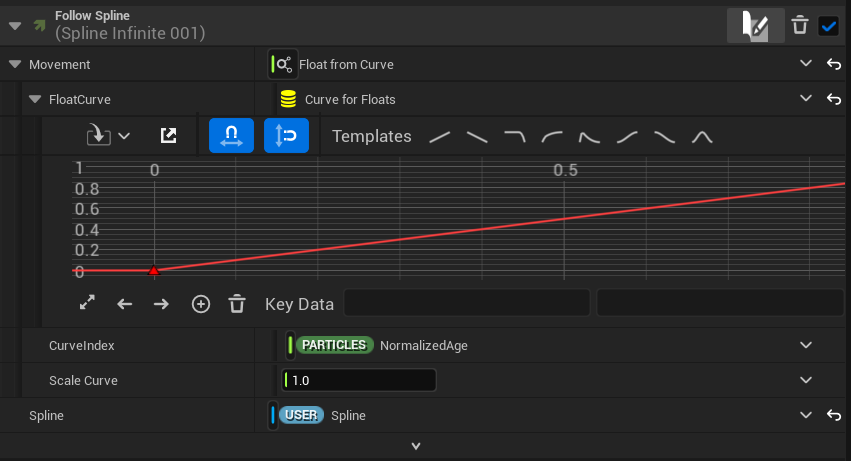Image resolution: width=851 pixels, height=461 pixels.
Task: Toggle horizontal key snapping in curve toolbar
Action: pos(231,136)
